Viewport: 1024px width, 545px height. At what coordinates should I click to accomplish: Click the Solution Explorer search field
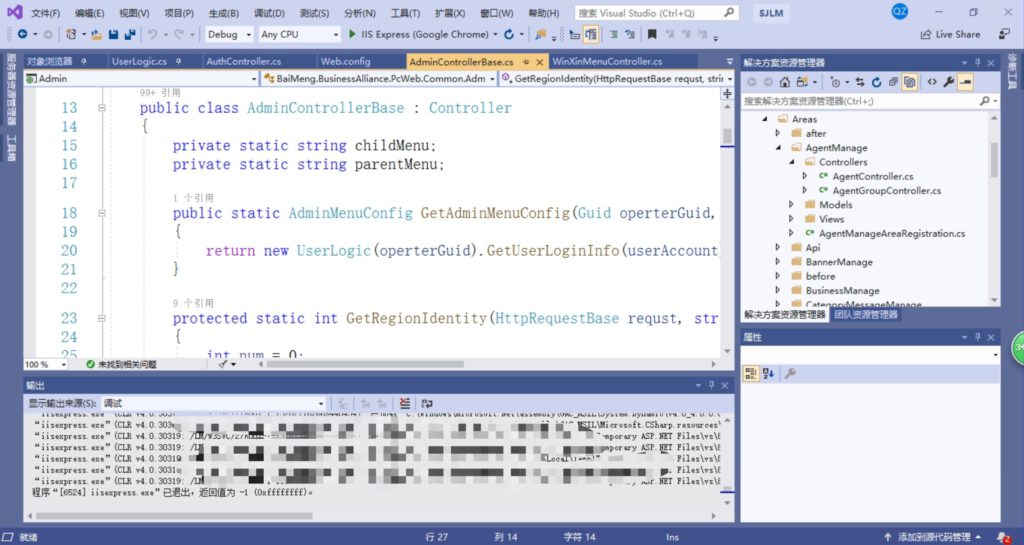[x=869, y=101]
